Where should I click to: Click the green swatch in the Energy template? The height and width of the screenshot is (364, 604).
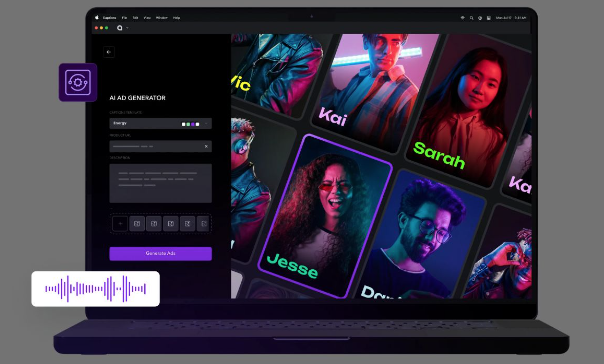point(188,124)
